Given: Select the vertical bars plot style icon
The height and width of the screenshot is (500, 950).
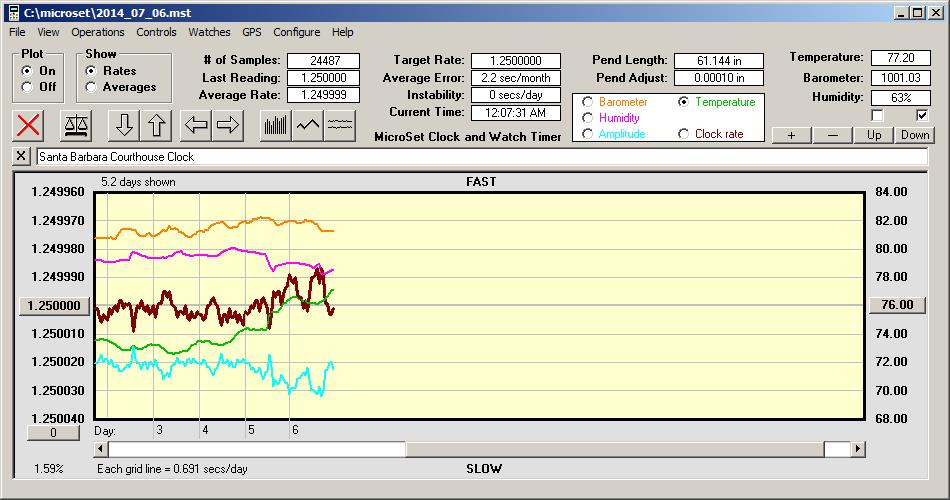Looking at the screenshot, I should [275, 125].
